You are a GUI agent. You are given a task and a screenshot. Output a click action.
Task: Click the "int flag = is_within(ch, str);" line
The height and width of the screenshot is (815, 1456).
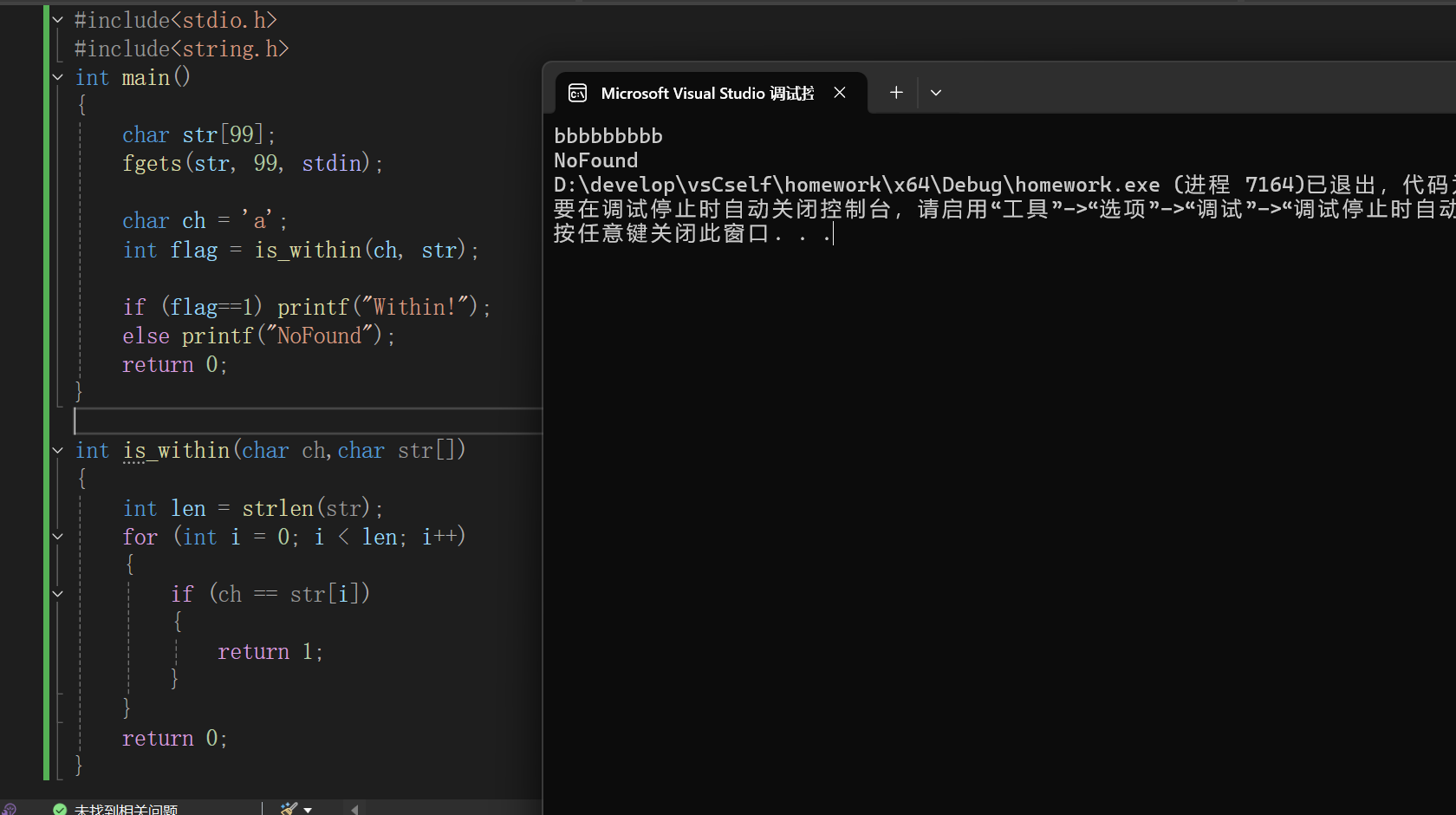[300, 250]
